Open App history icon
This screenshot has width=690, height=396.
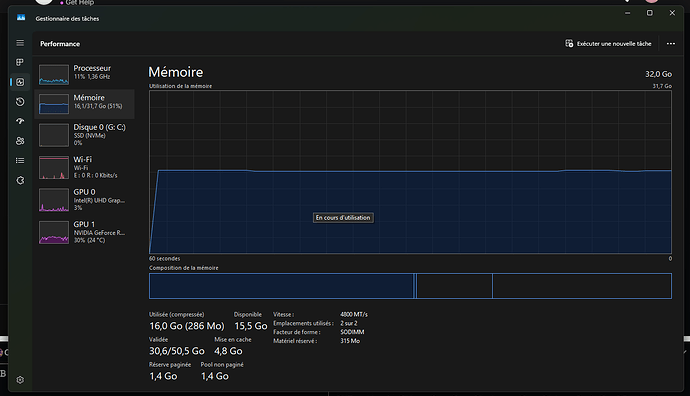(x=20, y=102)
